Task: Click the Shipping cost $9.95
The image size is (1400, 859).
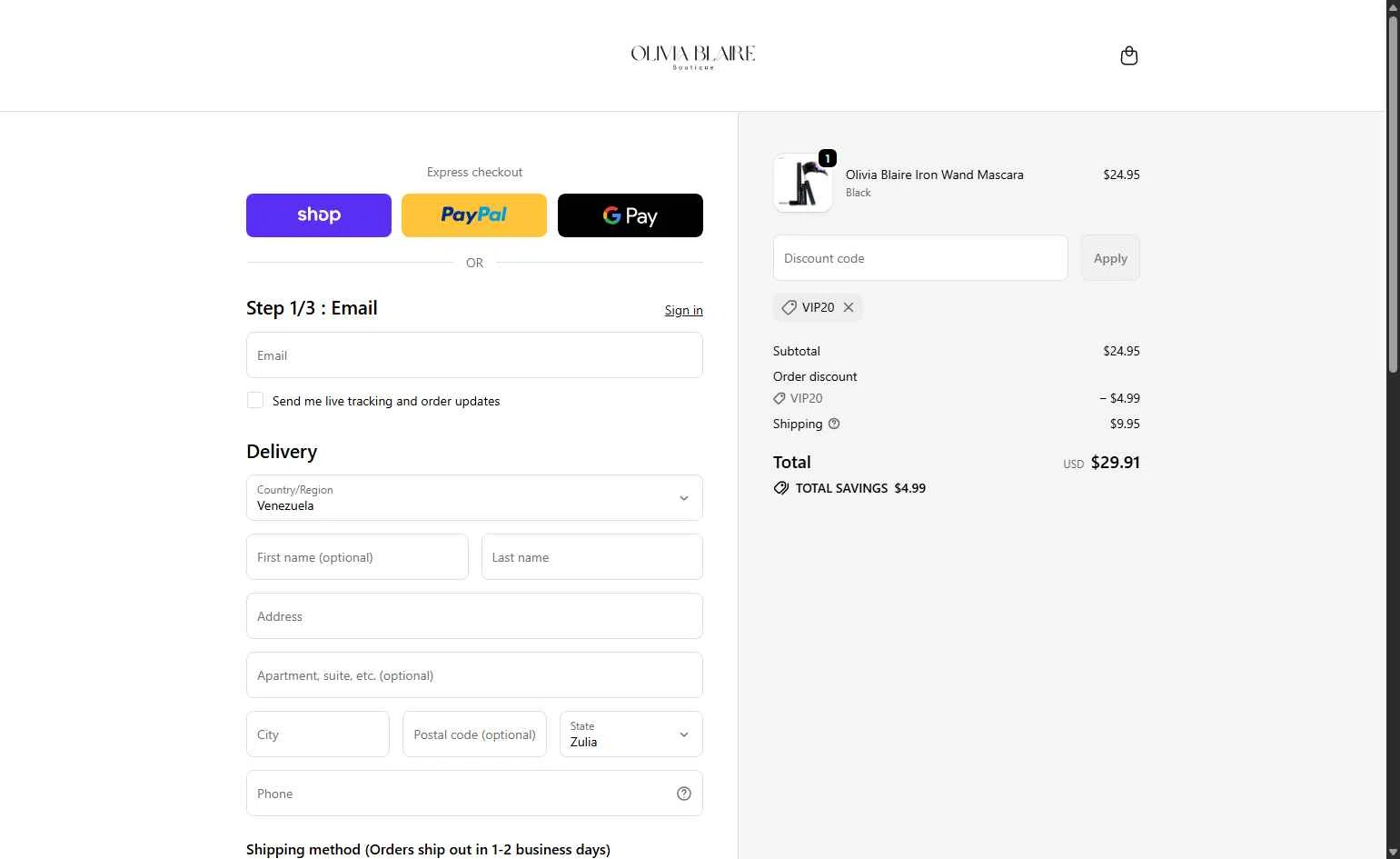Action: pyautogui.click(x=1125, y=424)
